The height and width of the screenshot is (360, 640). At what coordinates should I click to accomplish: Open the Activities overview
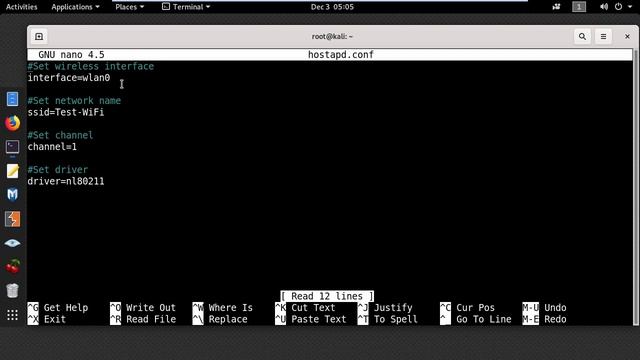click(x=22, y=7)
